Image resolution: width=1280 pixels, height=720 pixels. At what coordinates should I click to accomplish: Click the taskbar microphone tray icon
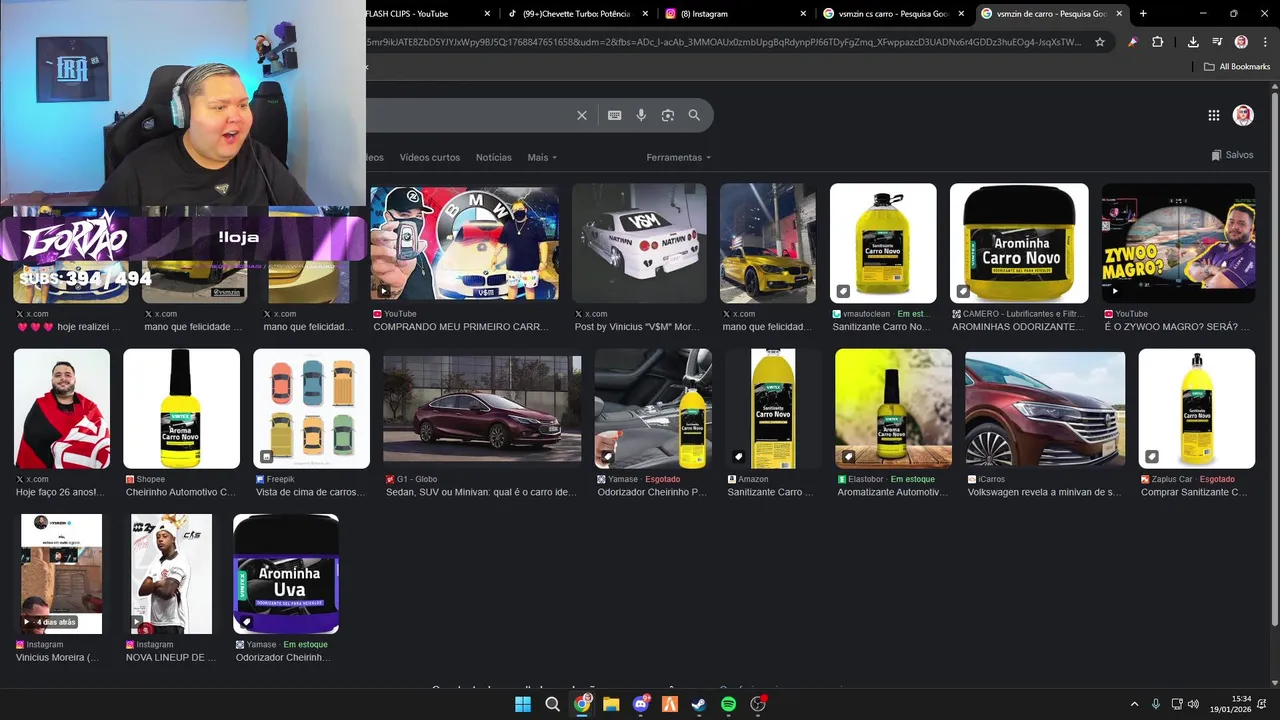1156,704
